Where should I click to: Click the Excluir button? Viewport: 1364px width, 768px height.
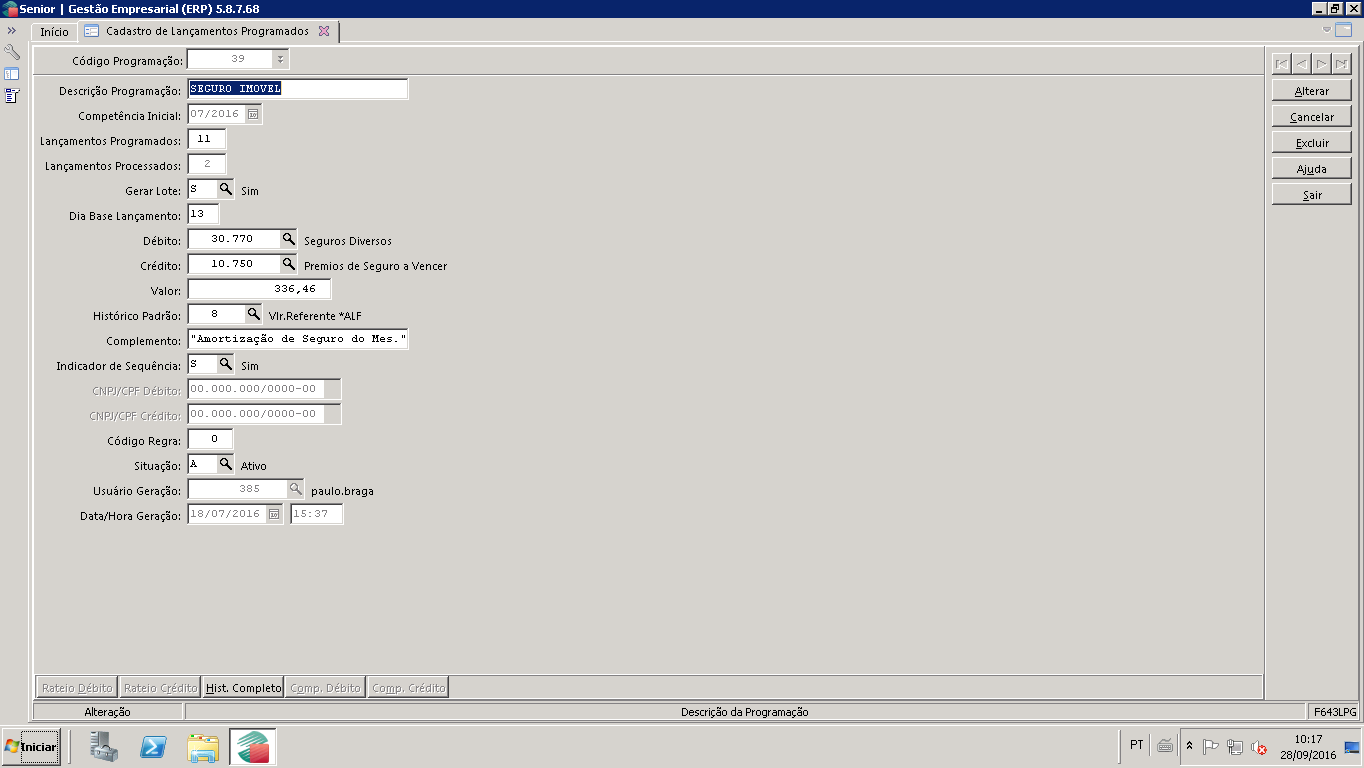coord(1312,143)
